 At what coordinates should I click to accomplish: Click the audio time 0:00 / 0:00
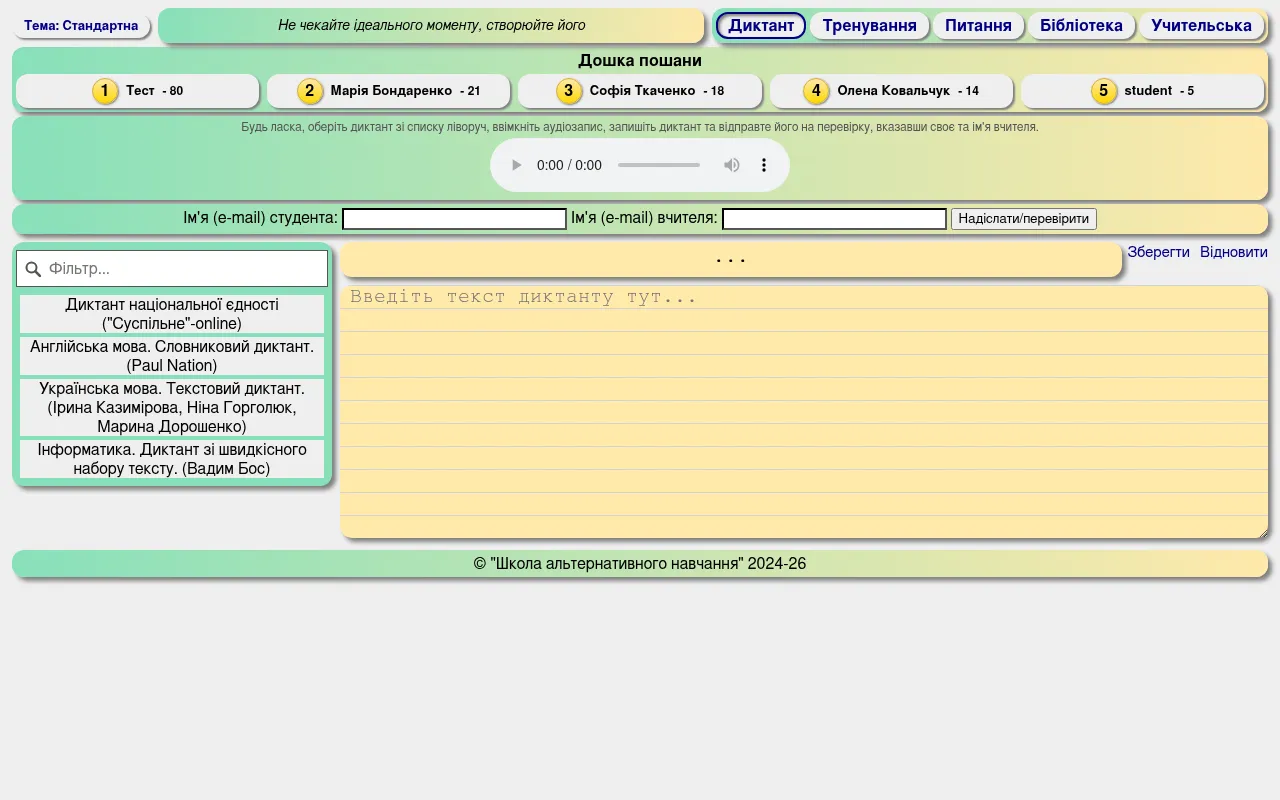point(569,165)
